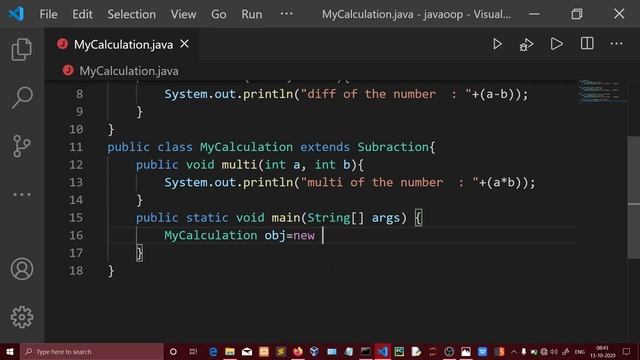Click the extends keyword on line 11
Screen dimensions: 640x360
(325, 147)
